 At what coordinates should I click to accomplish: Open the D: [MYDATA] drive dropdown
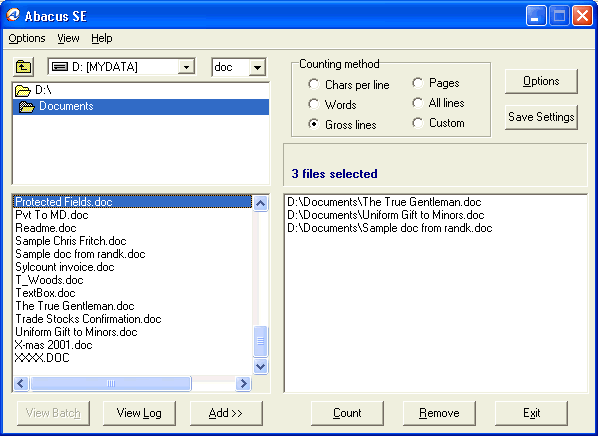186,67
